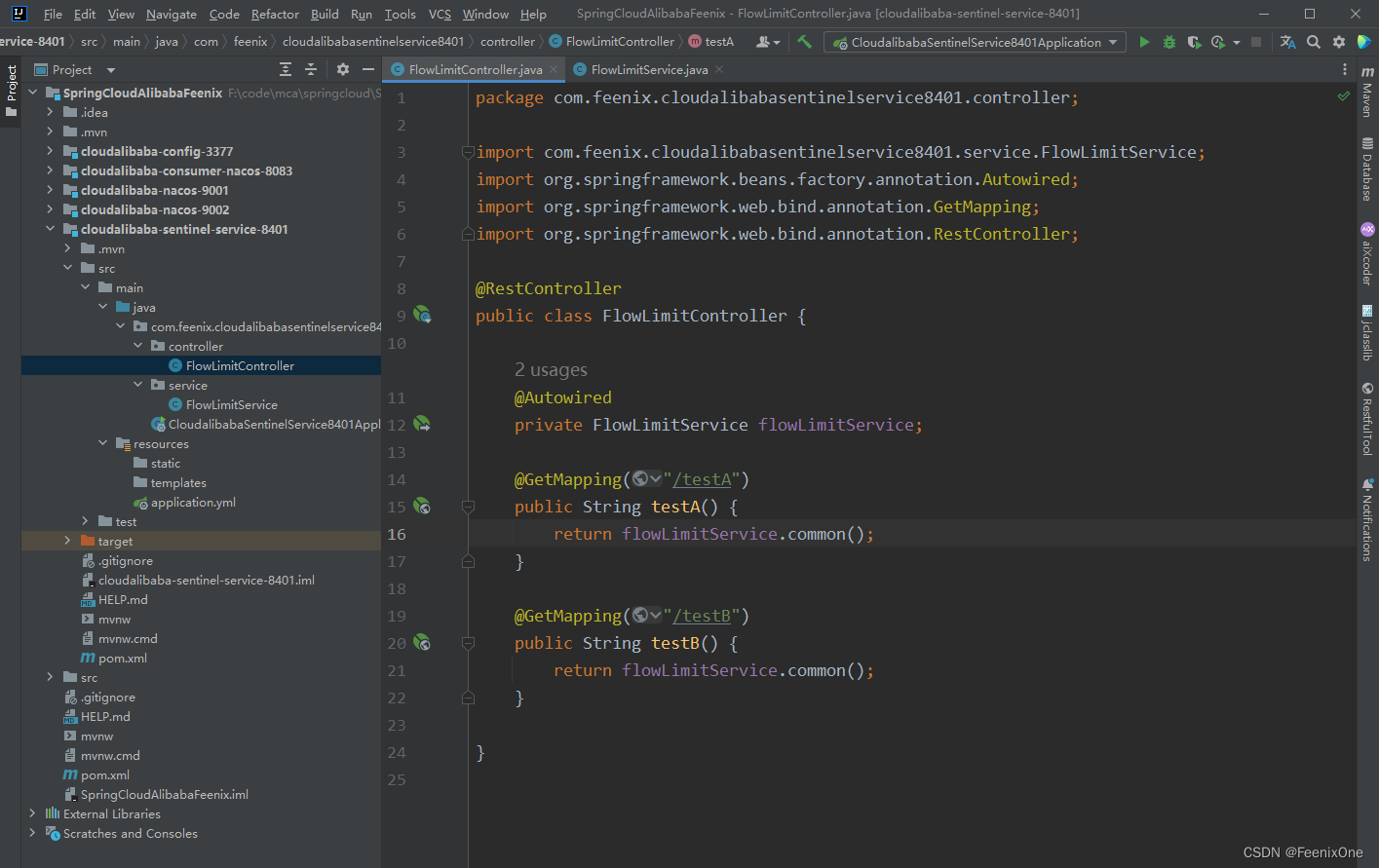Click the /testB mapping URL link
1379x868 pixels.
coord(702,616)
